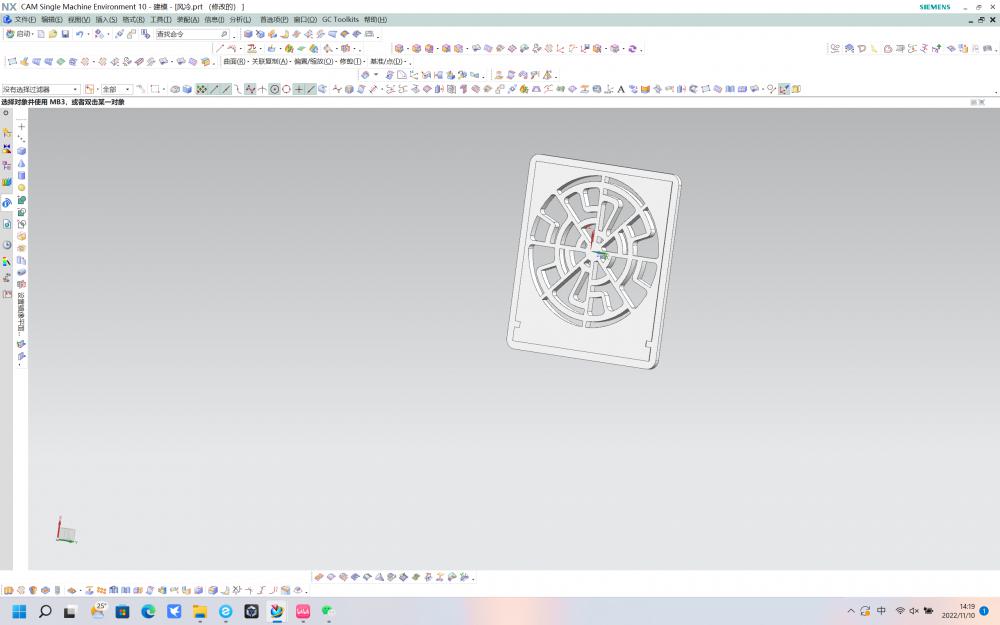Open the History clock resource tab
The height and width of the screenshot is (625, 1000).
click(6, 245)
